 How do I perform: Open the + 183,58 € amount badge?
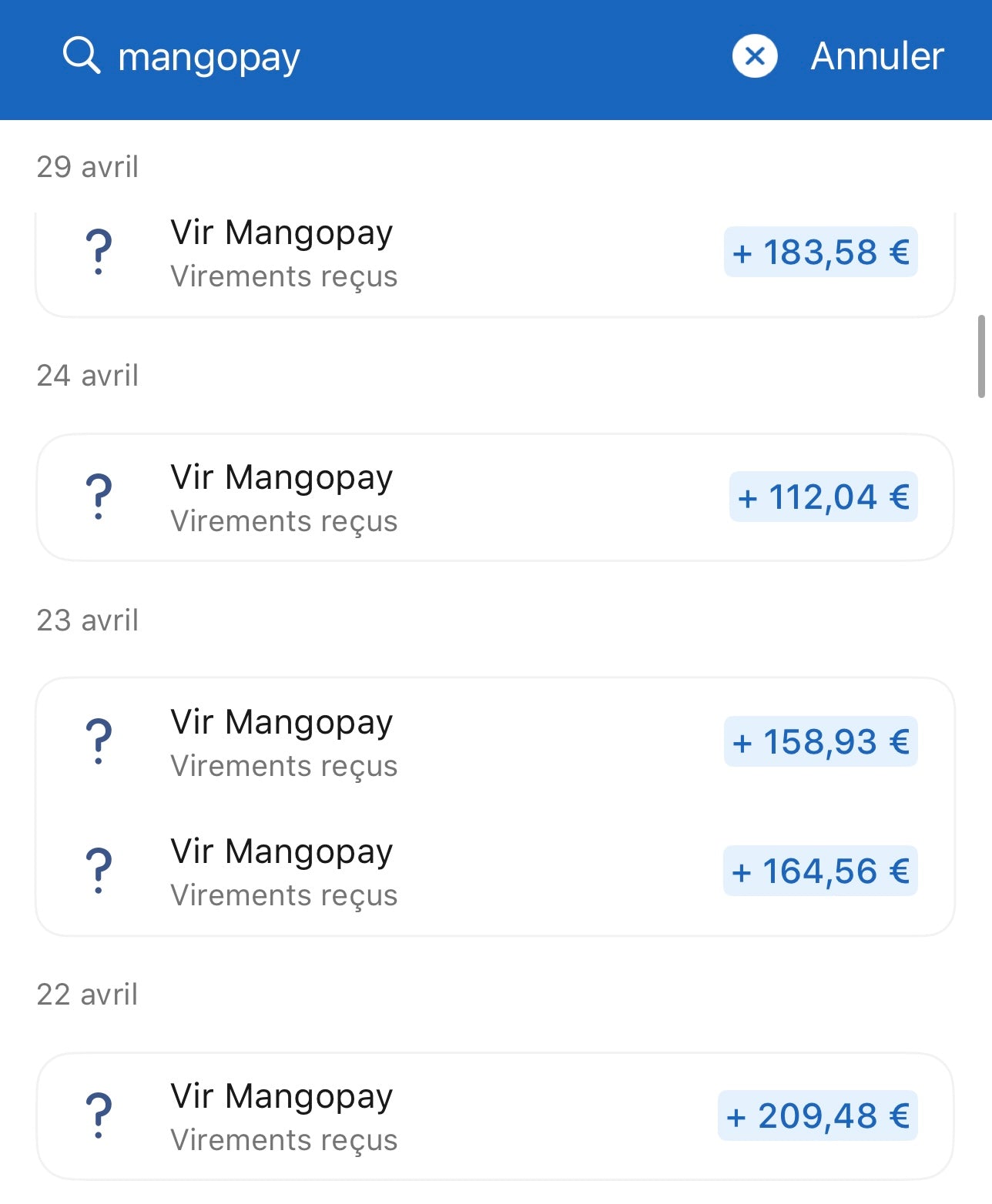point(821,253)
